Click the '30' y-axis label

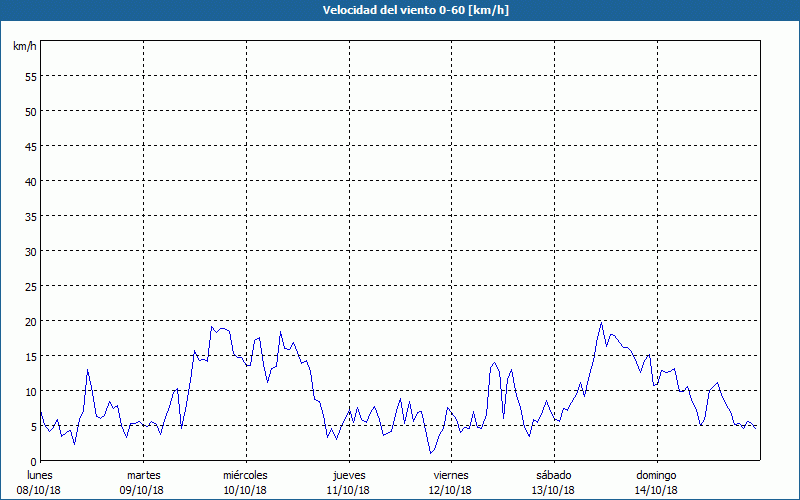point(31,252)
